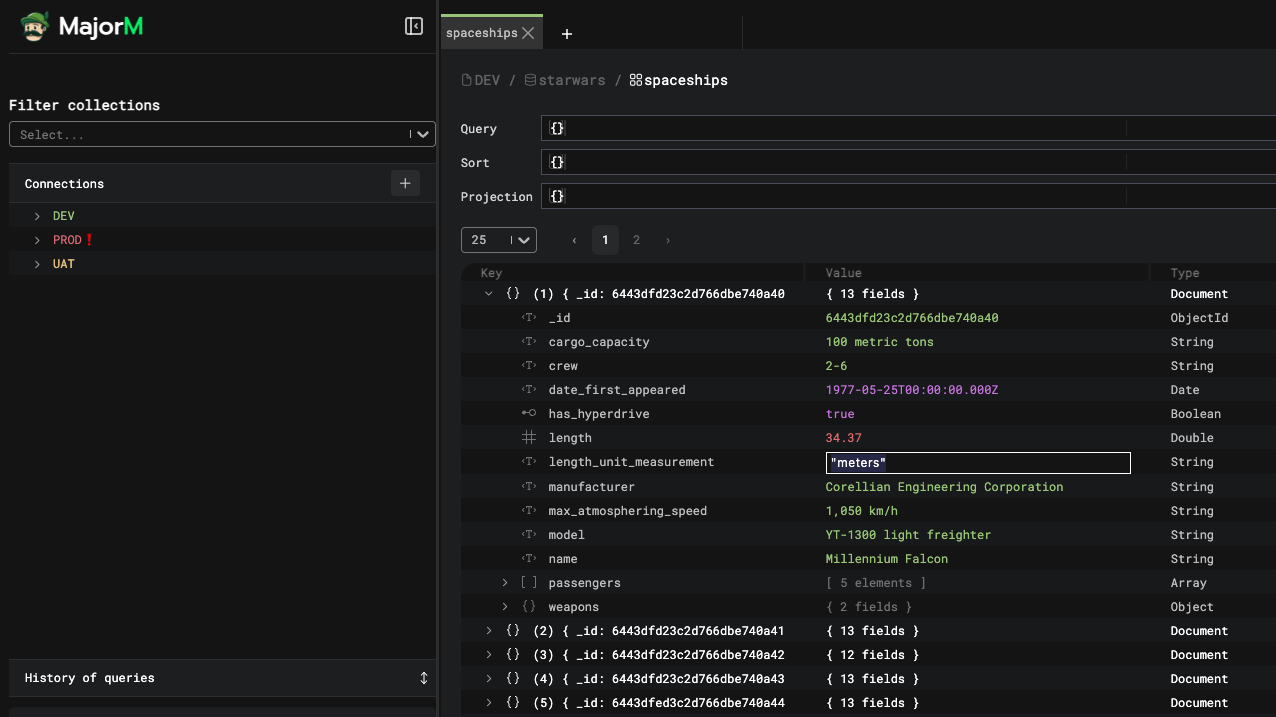
Task: Expand document (2) ending in a41
Action: 489,631
